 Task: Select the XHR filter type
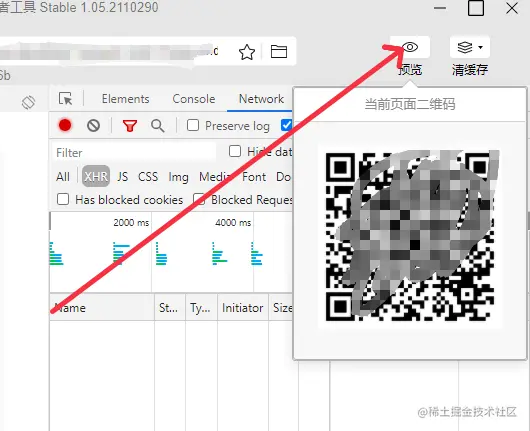click(x=96, y=176)
